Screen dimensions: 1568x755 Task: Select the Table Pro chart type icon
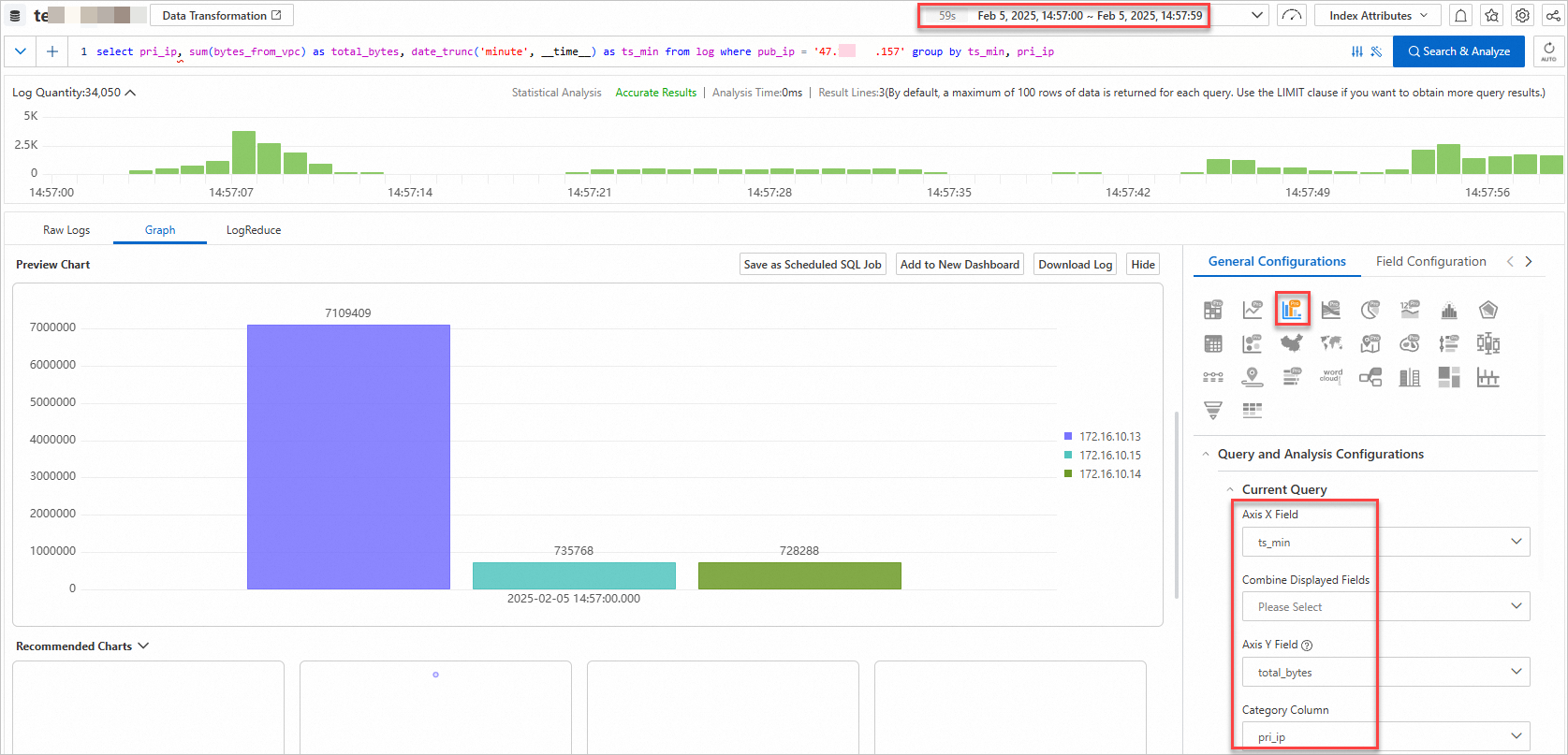tap(1213, 310)
